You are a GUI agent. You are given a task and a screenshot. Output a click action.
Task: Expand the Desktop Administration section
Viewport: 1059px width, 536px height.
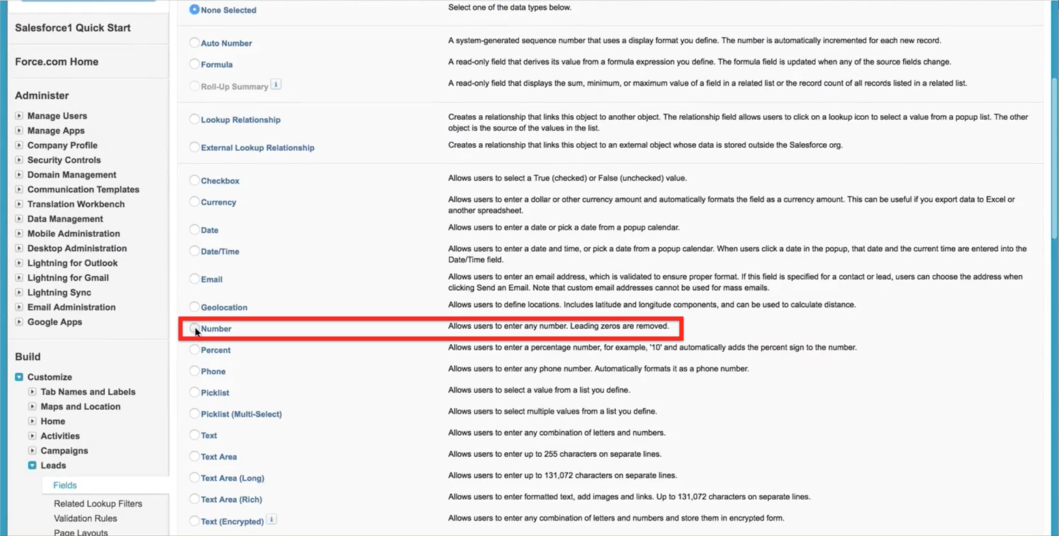pyautogui.click(x=19, y=248)
